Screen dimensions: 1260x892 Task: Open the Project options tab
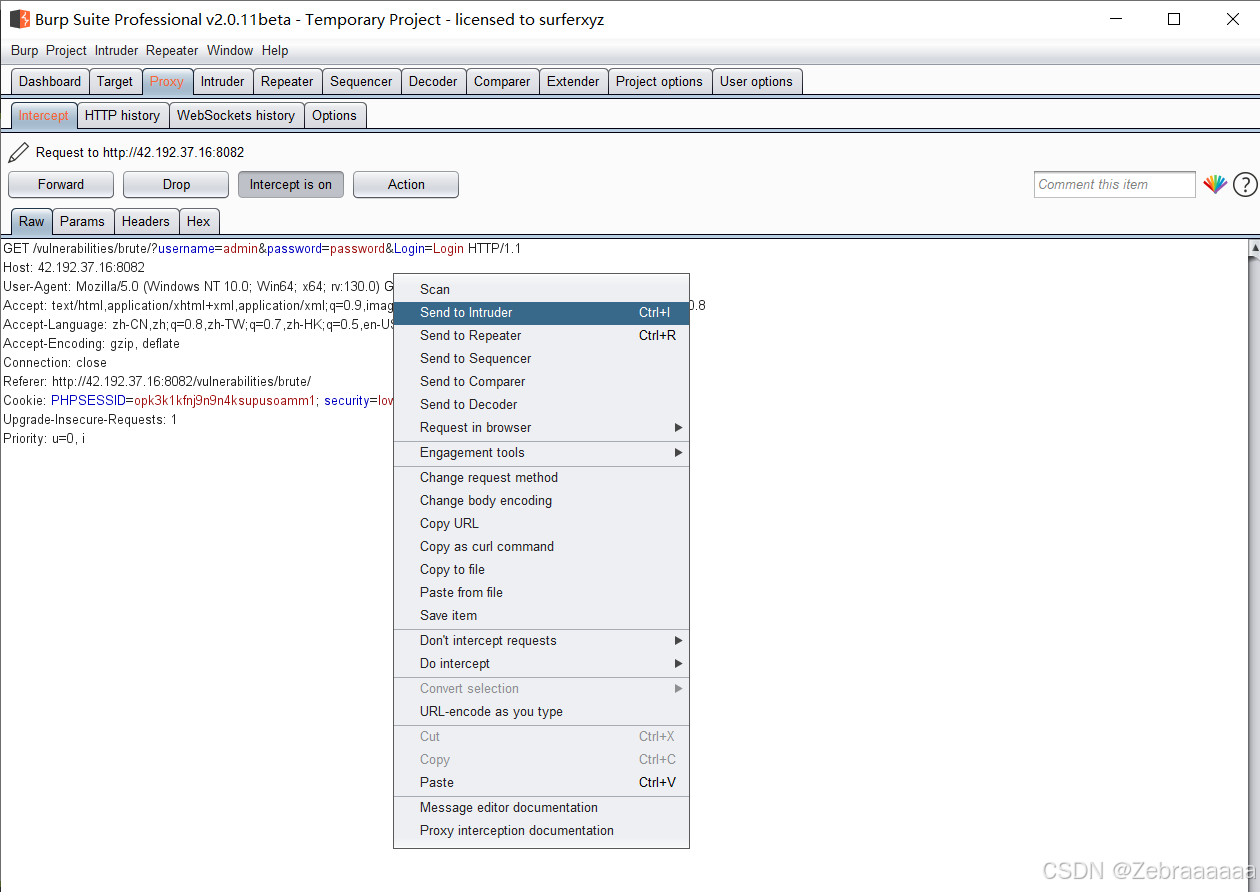[x=659, y=81]
